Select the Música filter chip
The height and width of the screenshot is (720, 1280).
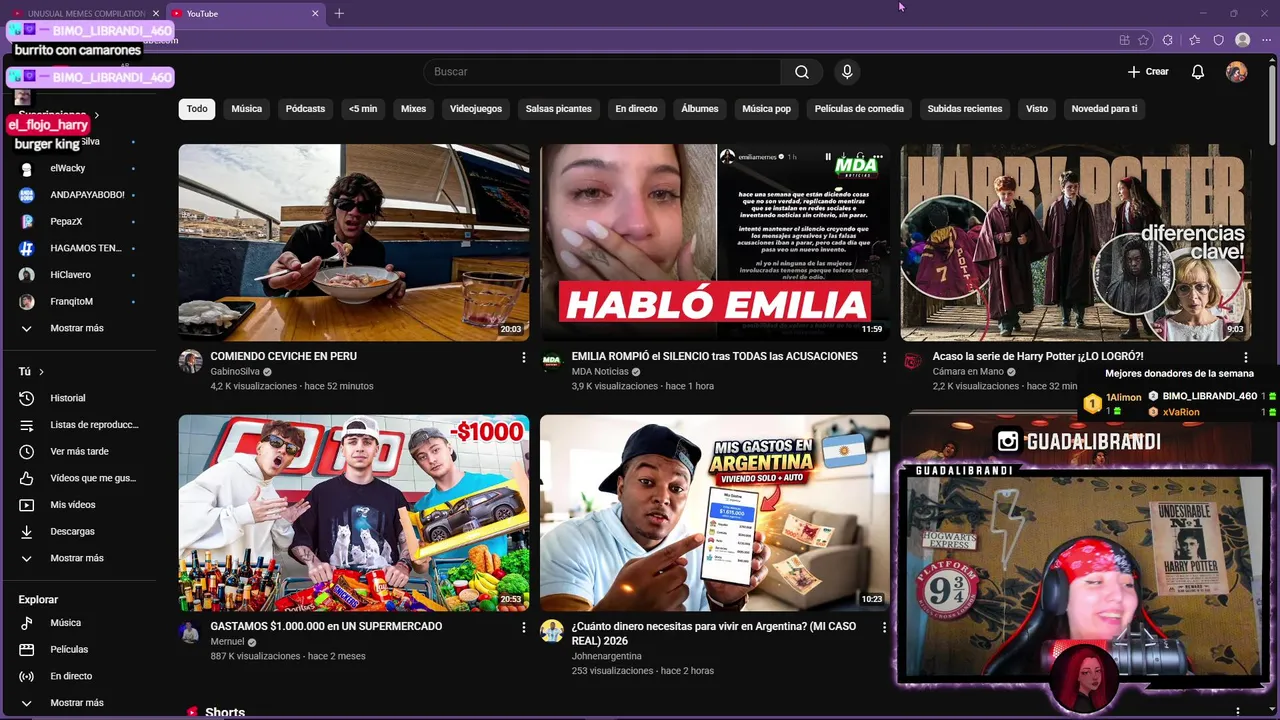click(x=247, y=109)
